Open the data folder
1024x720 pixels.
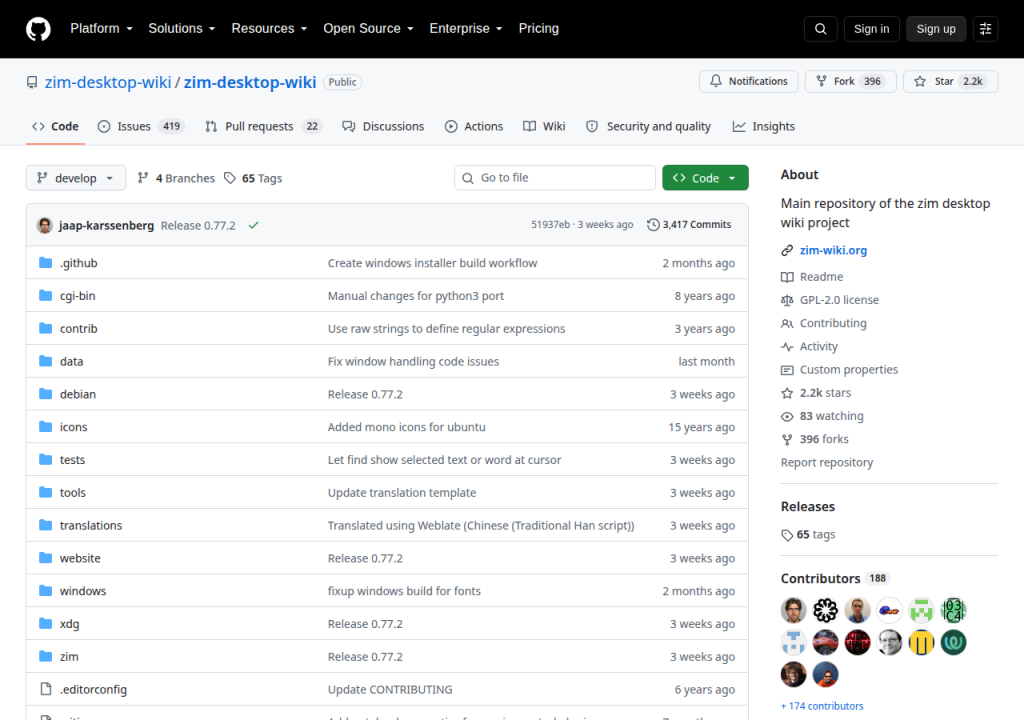71,361
